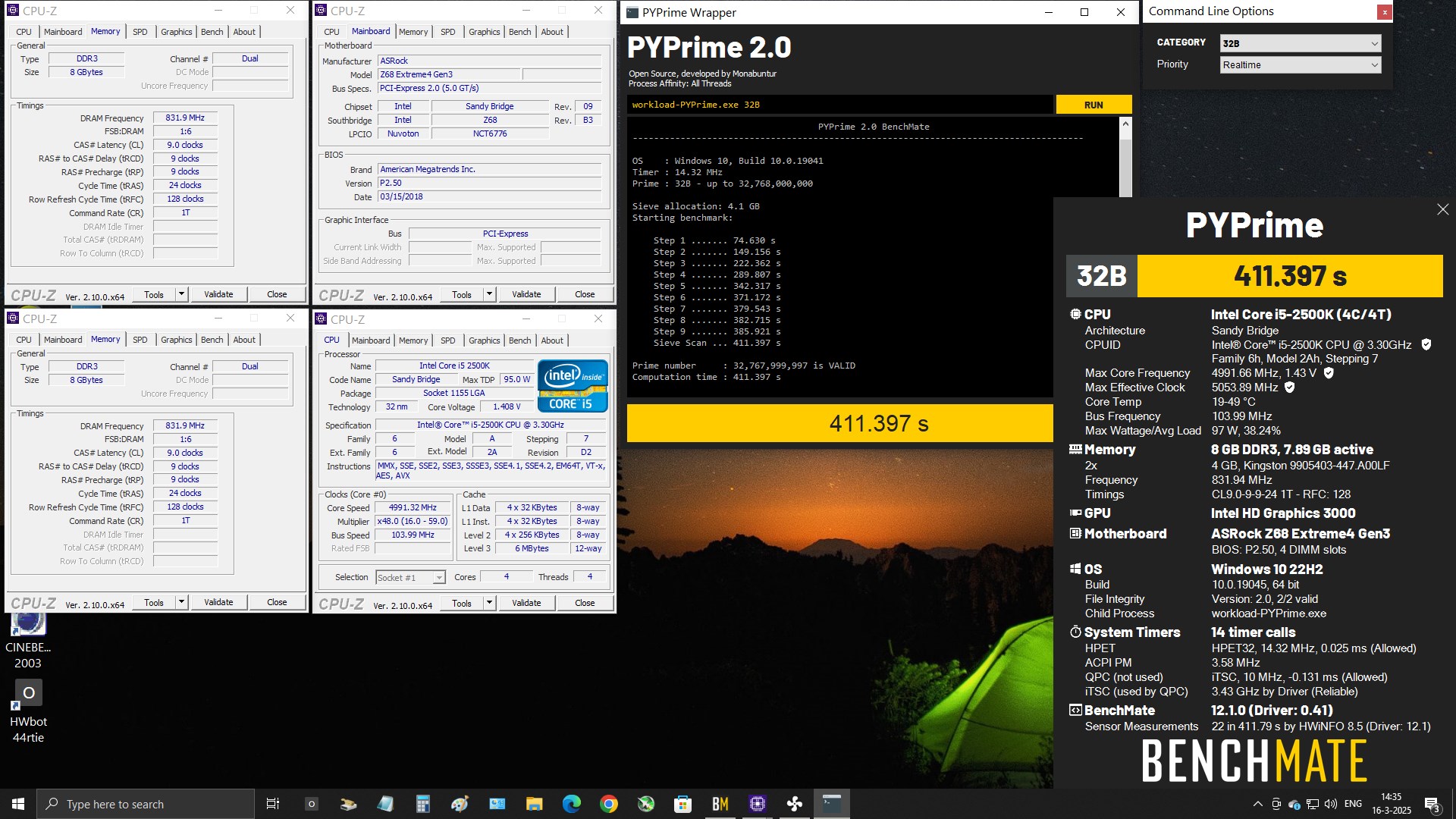
Task: Click the Memory section icon in BenchMate
Action: 1075,449
